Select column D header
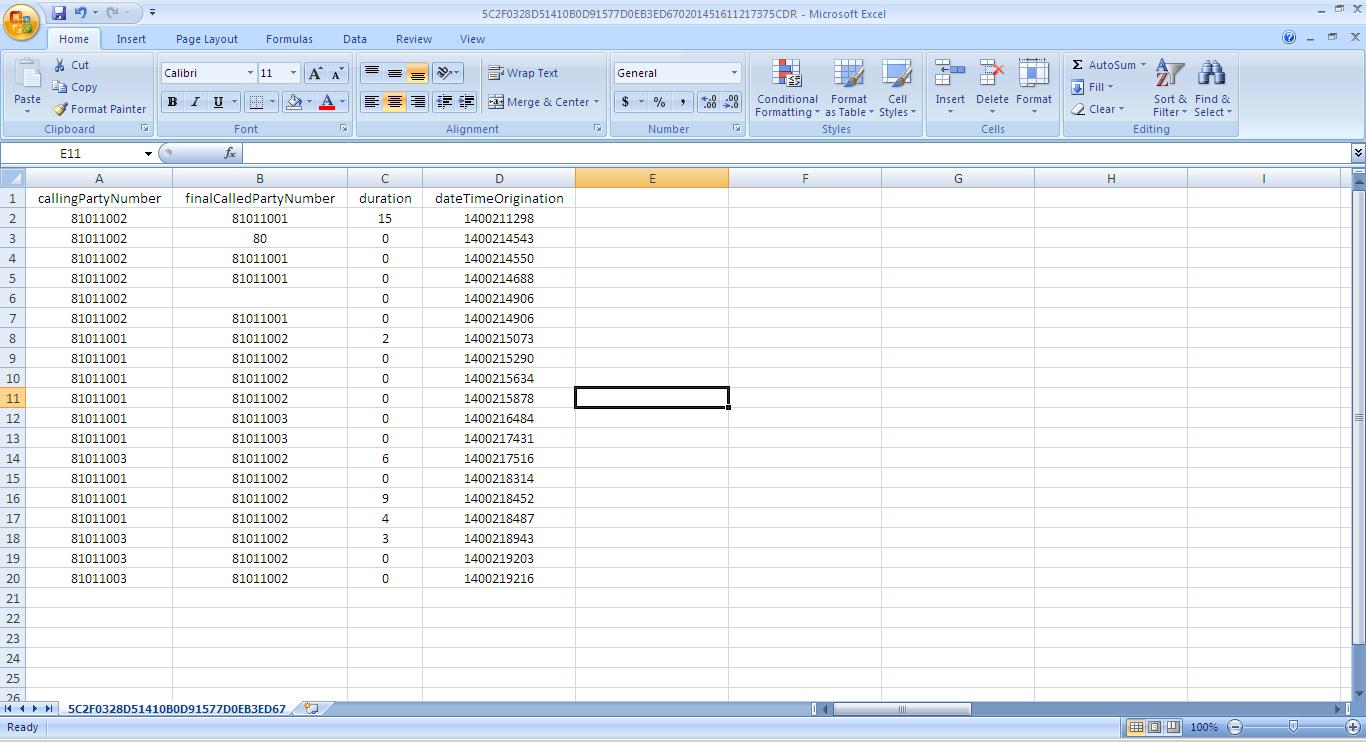 pos(499,178)
